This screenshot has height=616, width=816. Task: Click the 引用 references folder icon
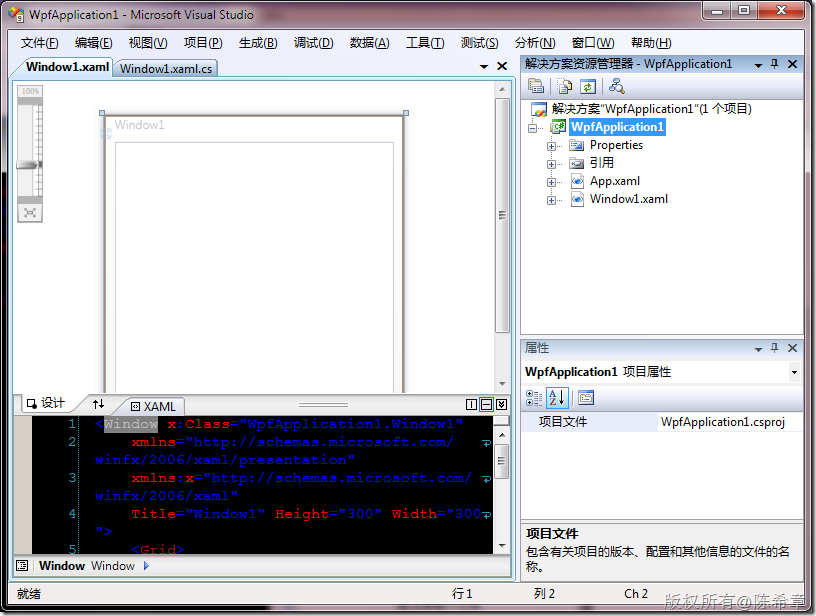(577, 163)
